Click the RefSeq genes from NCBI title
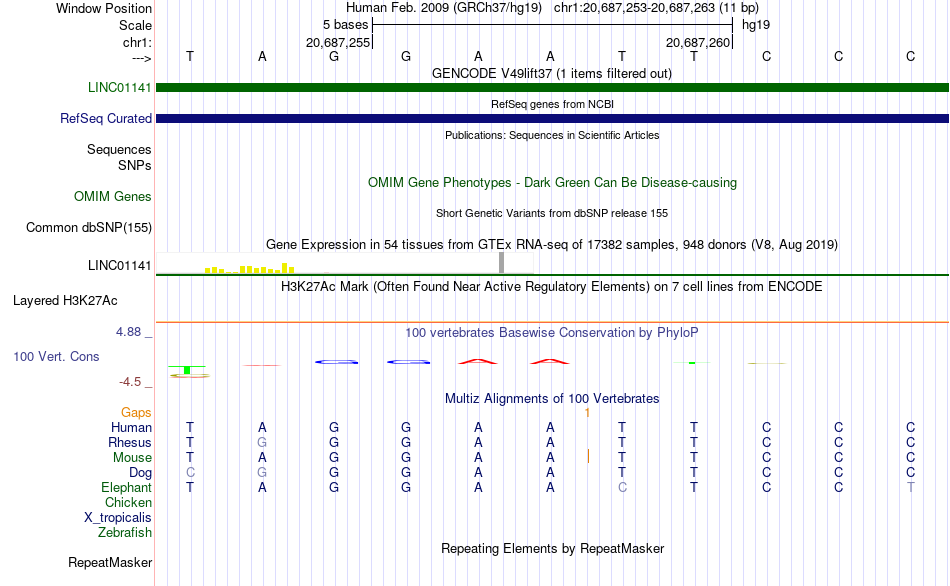The image size is (950, 586). pyautogui.click(x=552, y=104)
